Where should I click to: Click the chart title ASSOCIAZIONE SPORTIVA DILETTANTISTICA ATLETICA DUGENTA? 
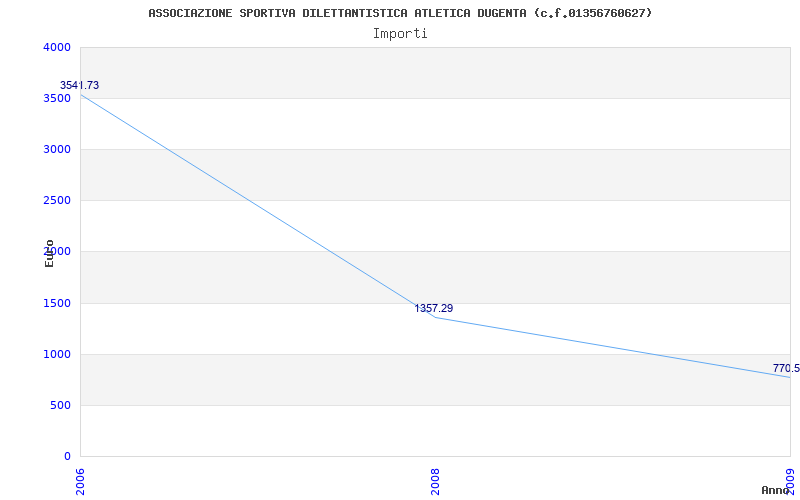click(400, 13)
